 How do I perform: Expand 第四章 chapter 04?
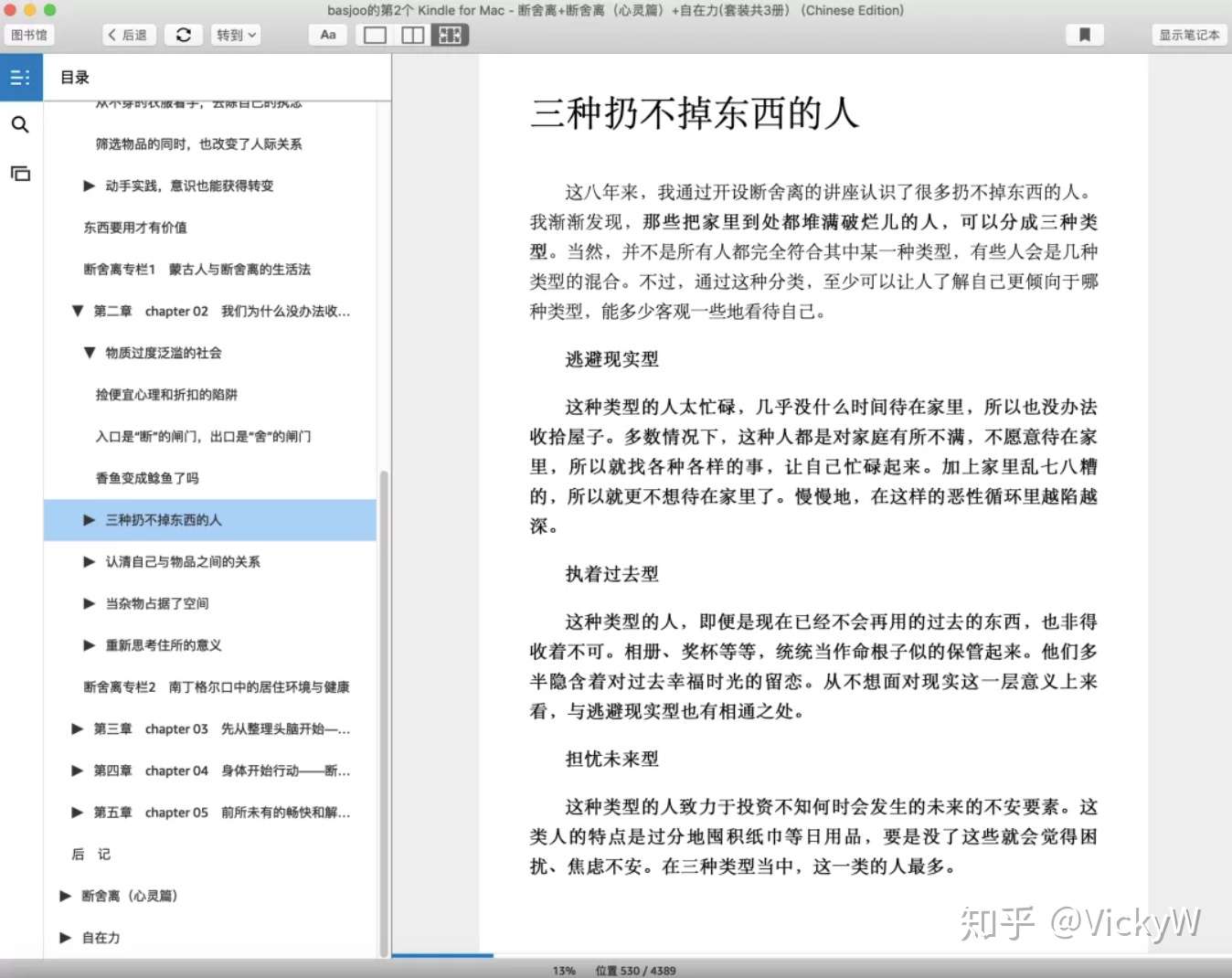(x=78, y=771)
